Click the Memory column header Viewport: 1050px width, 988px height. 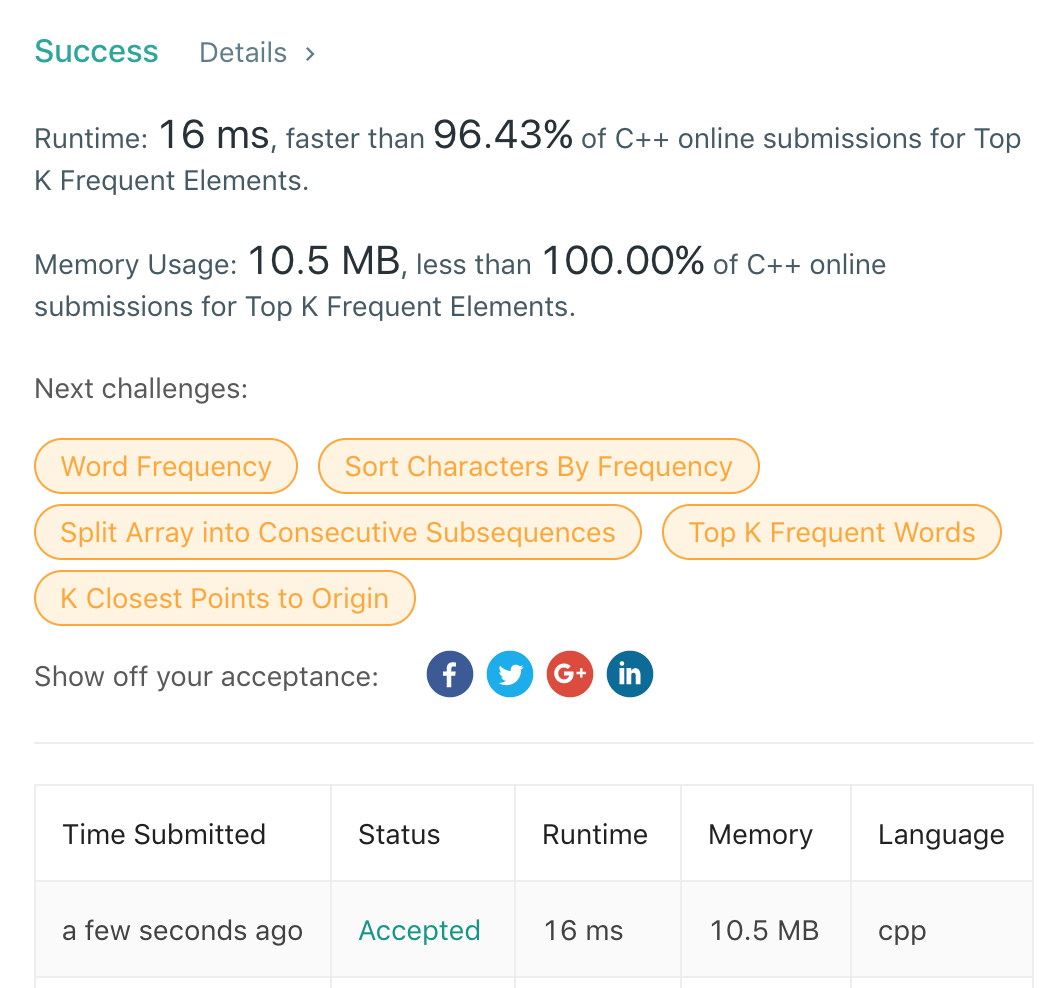click(x=760, y=834)
